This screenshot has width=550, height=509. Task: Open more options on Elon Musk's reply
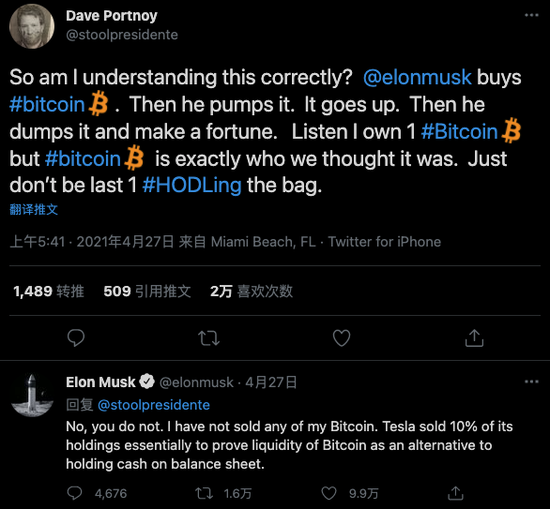(x=531, y=382)
